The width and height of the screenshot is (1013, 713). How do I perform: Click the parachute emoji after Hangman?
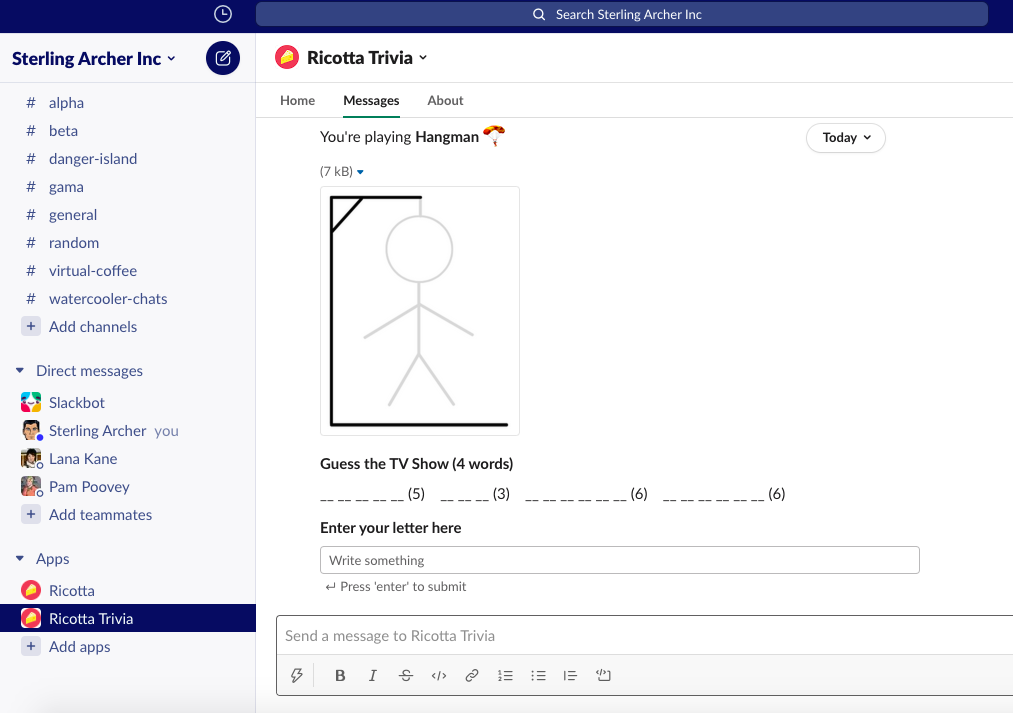[494, 136]
